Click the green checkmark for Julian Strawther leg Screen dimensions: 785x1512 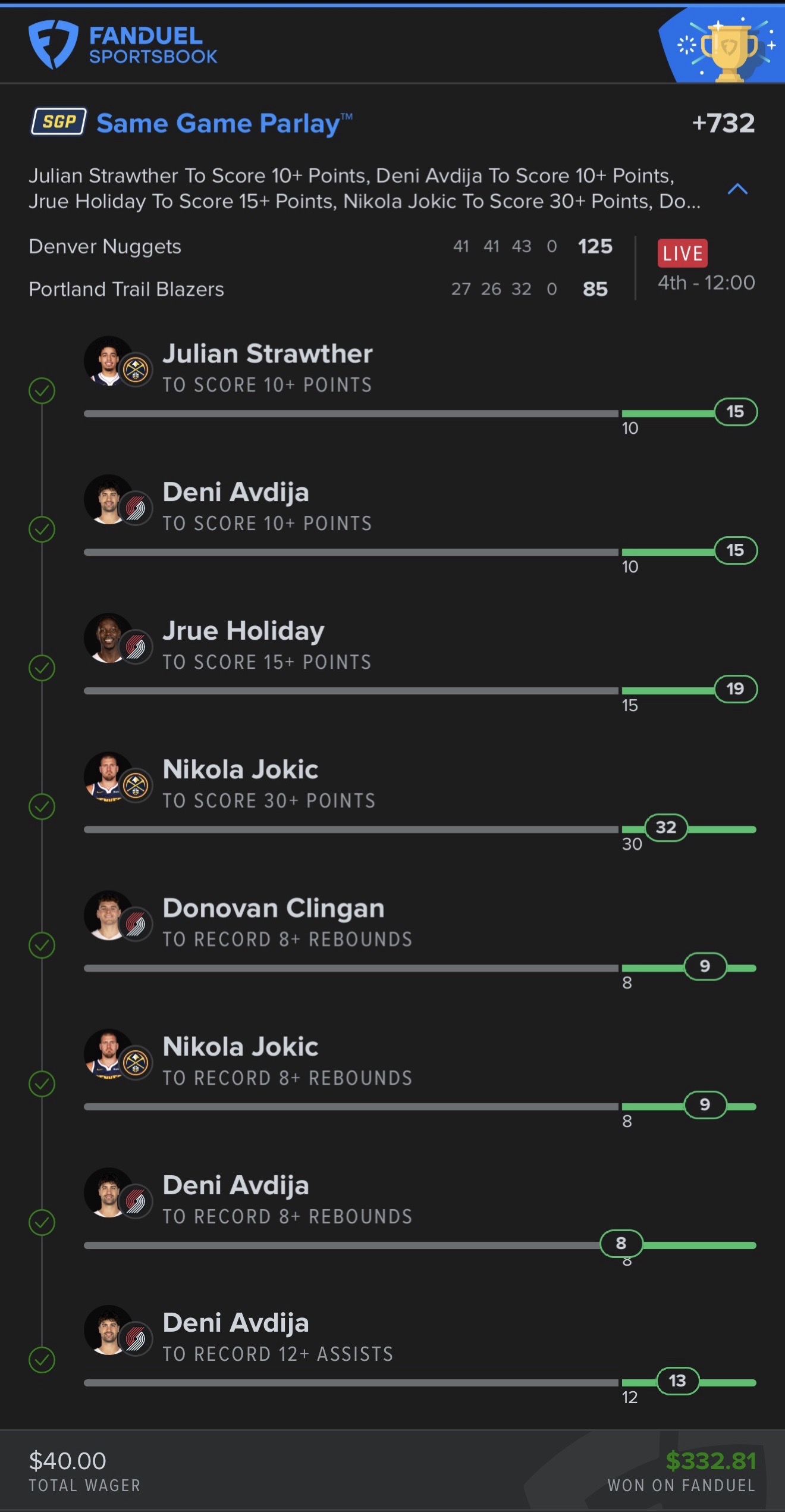(42, 391)
